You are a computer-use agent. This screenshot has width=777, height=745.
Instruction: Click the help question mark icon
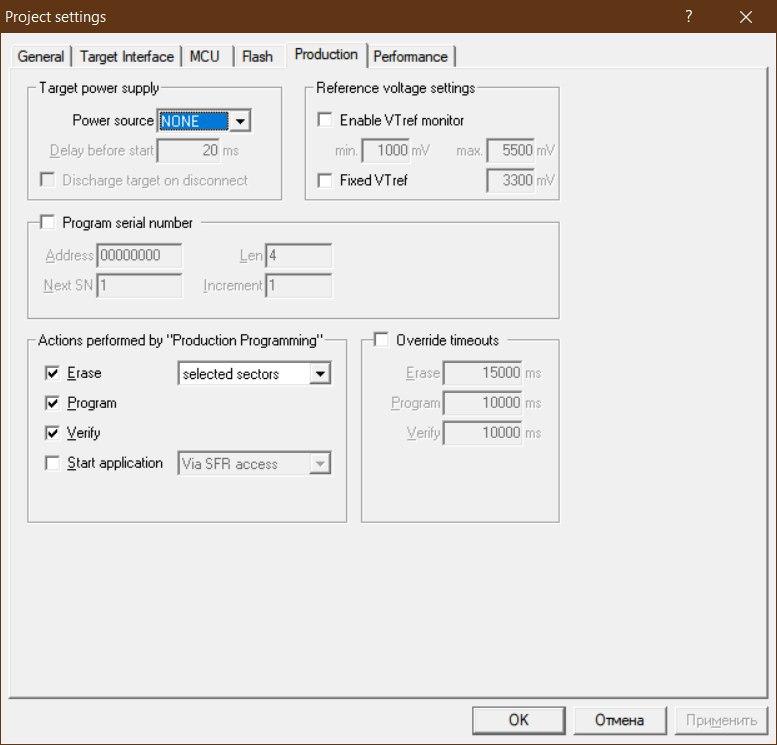(x=688, y=17)
